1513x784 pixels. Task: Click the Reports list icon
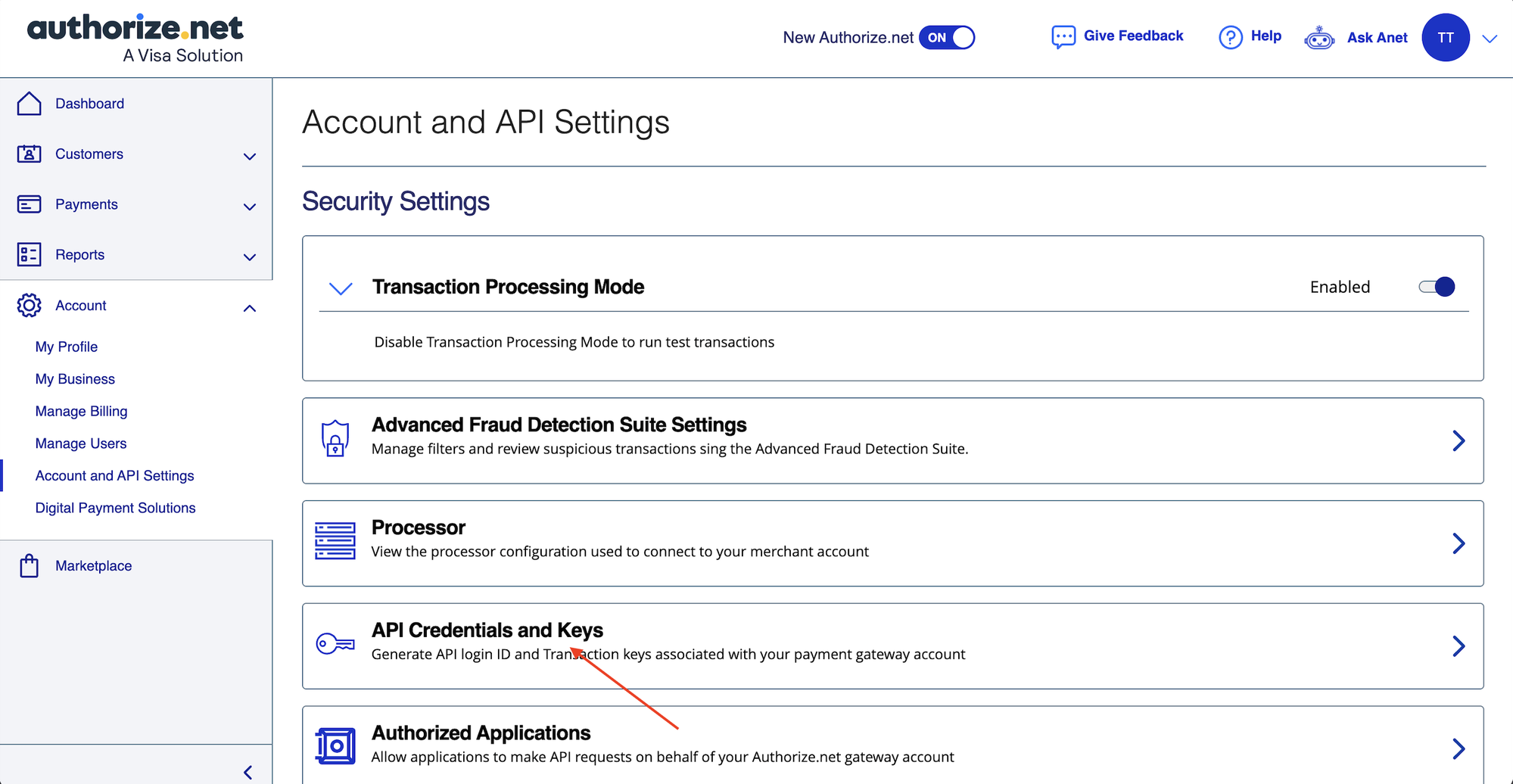pos(30,255)
